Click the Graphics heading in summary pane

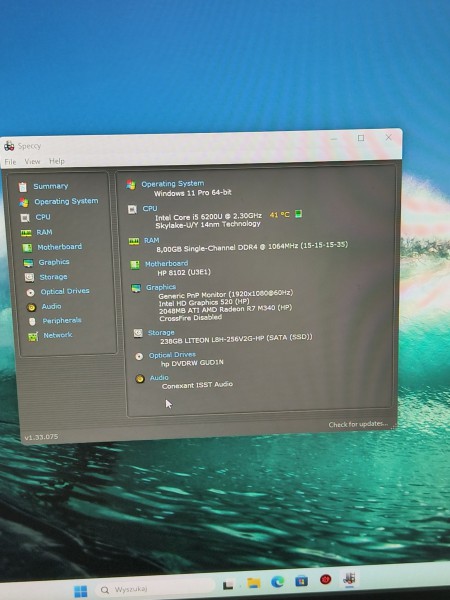[161, 287]
